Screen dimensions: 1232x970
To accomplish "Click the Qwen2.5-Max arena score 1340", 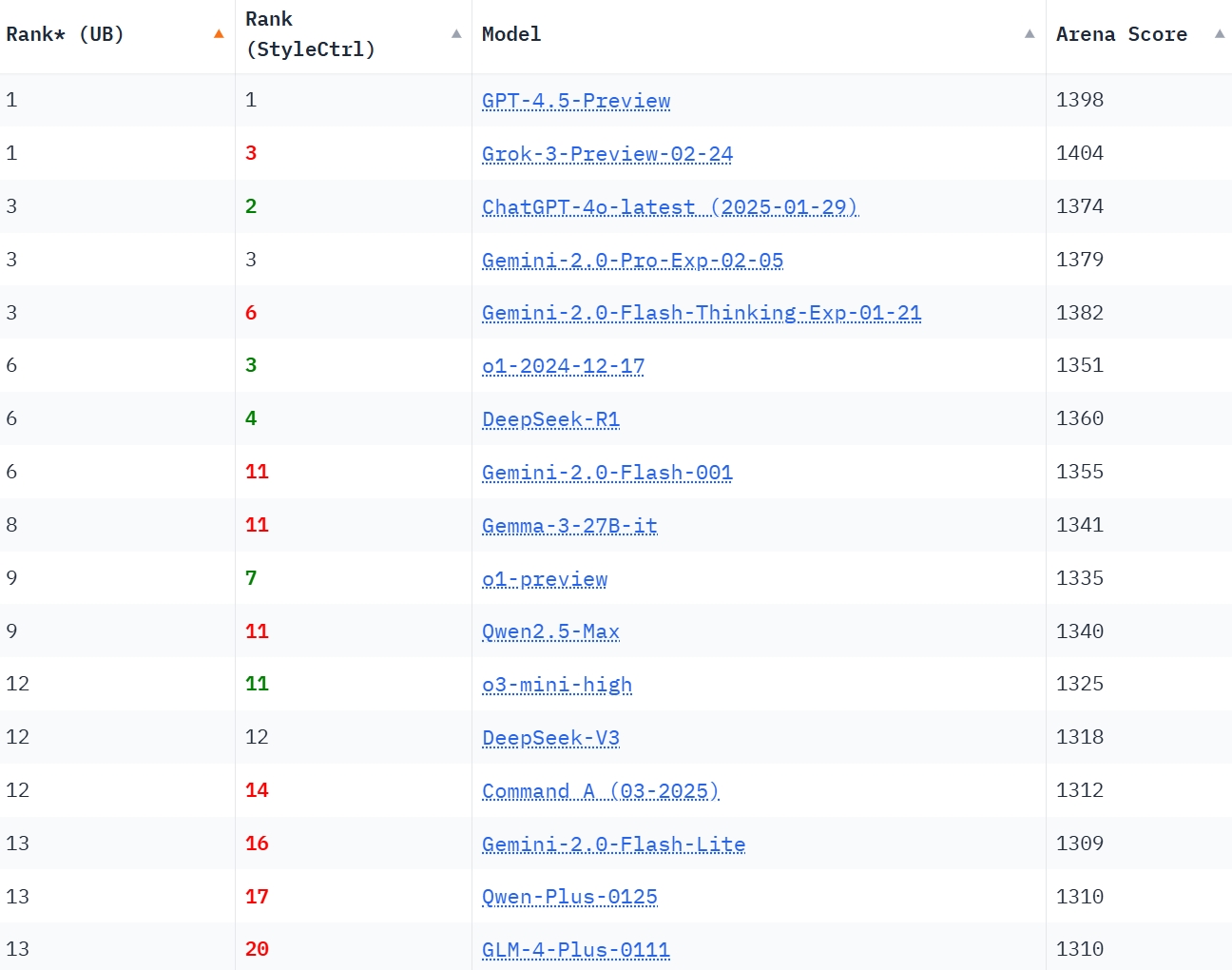I will (x=1080, y=631).
